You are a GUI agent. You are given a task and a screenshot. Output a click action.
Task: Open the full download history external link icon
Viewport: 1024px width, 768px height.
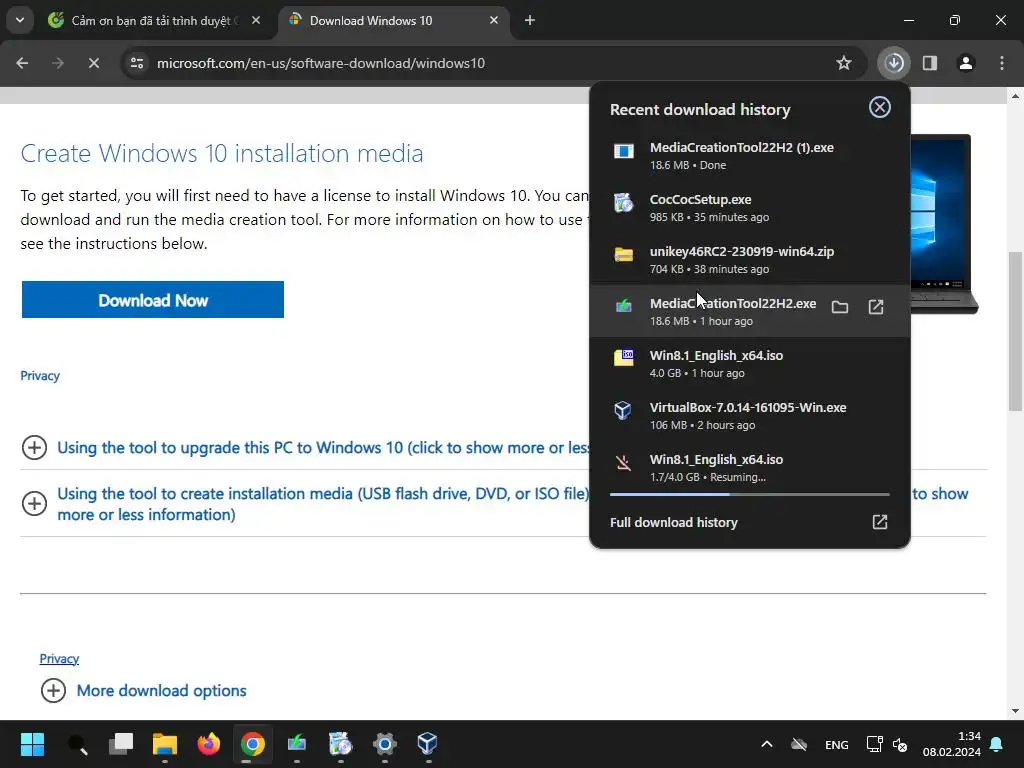(x=880, y=522)
